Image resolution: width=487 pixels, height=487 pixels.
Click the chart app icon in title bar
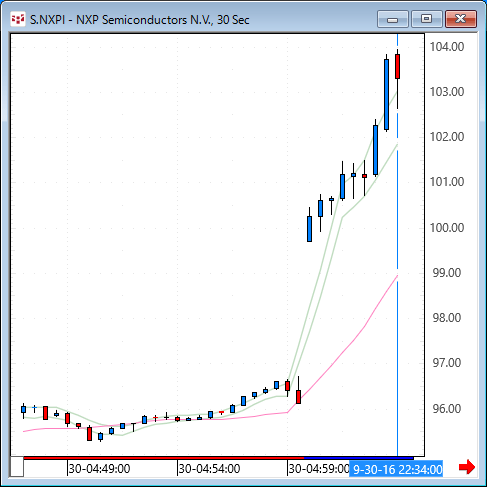(18, 19)
